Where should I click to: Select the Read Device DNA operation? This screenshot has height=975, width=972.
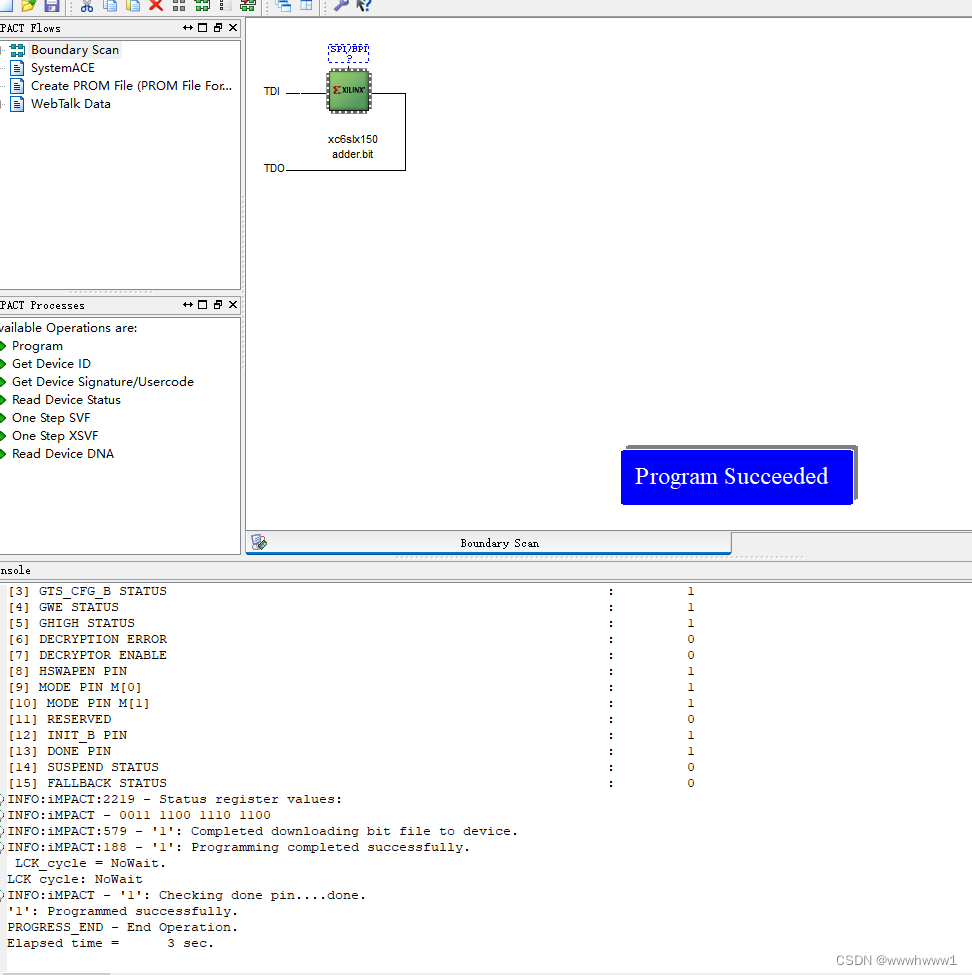[x=62, y=453]
